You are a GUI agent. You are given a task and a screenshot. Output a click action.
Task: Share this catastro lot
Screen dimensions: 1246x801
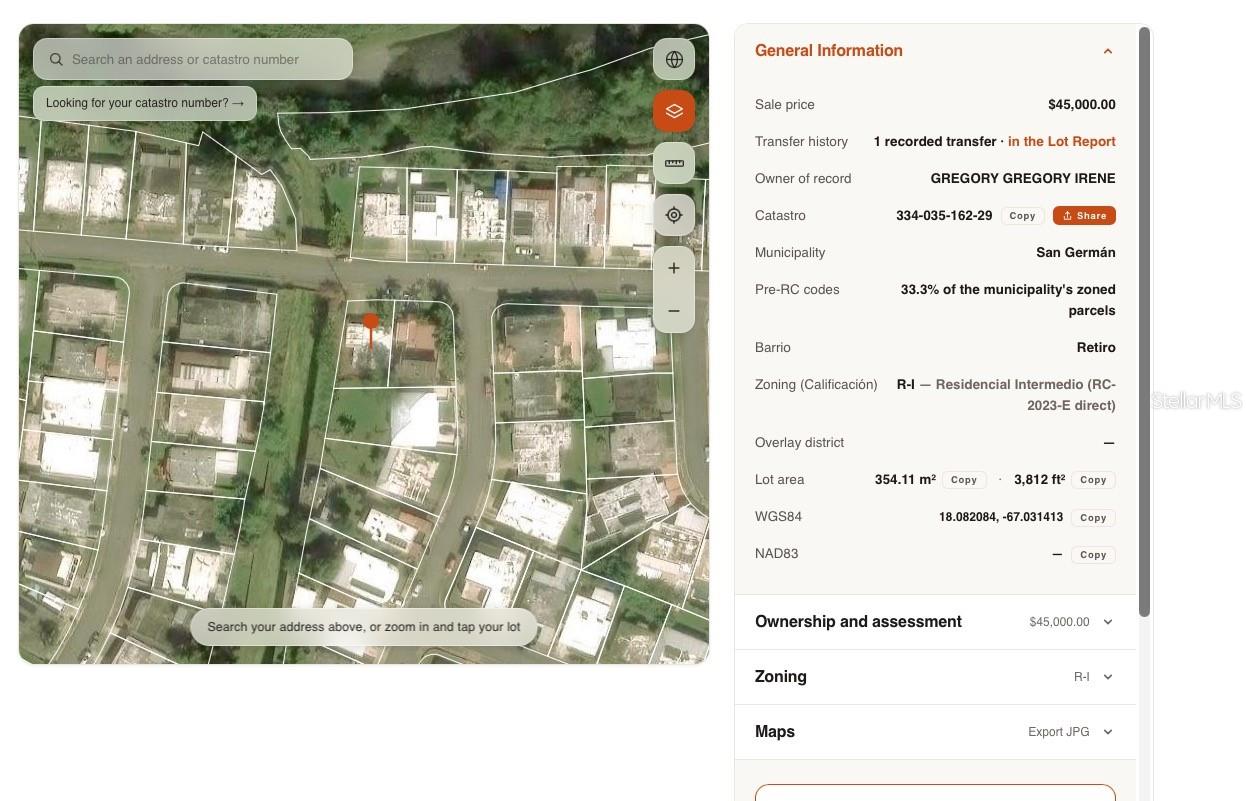click(x=1084, y=216)
